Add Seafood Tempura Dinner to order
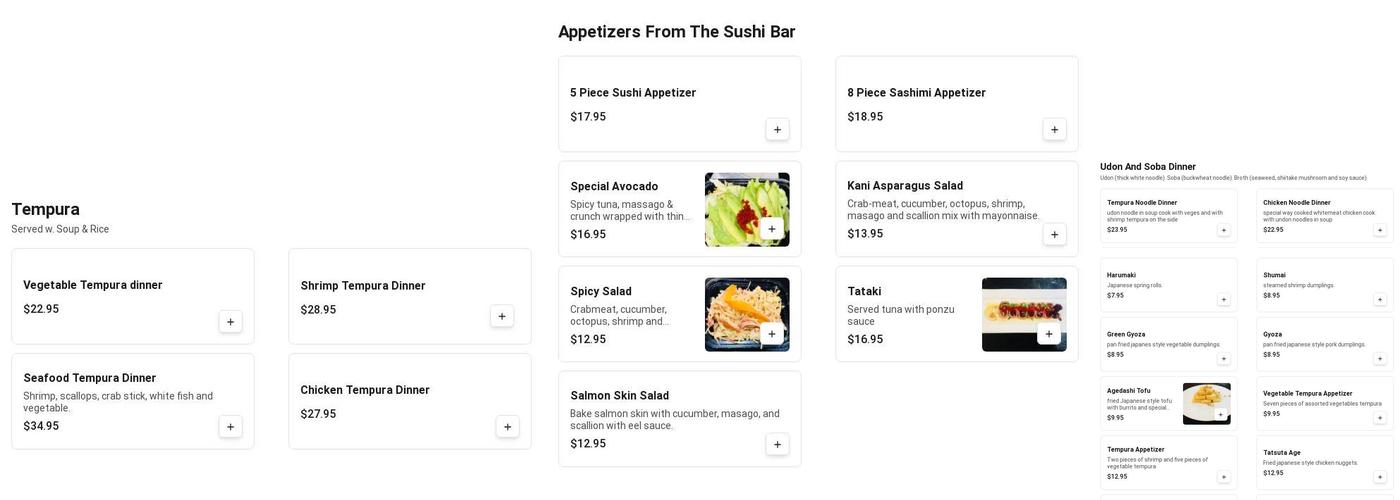 pyautogui.click(x=230, y=427)
